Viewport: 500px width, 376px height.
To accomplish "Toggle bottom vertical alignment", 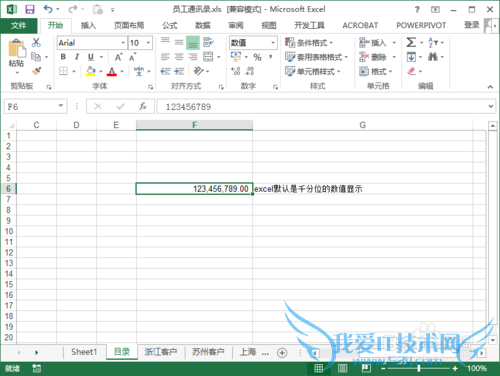I will pyautogui.click(x=193, y=43).
